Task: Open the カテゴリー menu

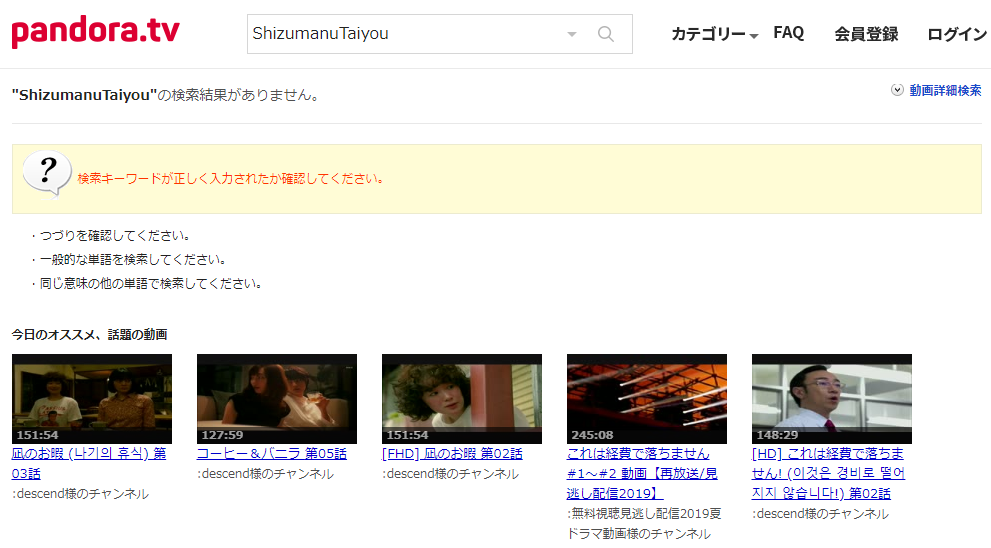Action: point(714,34)
